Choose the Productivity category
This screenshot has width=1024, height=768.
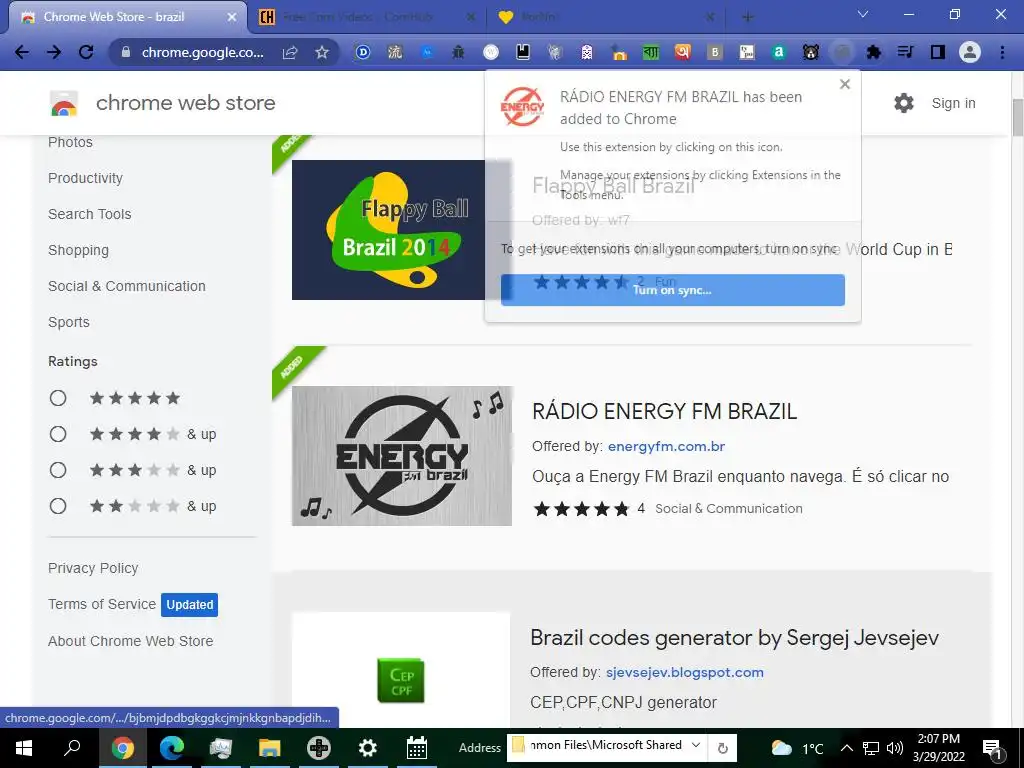pyautogui.click(x=86, y=178)
